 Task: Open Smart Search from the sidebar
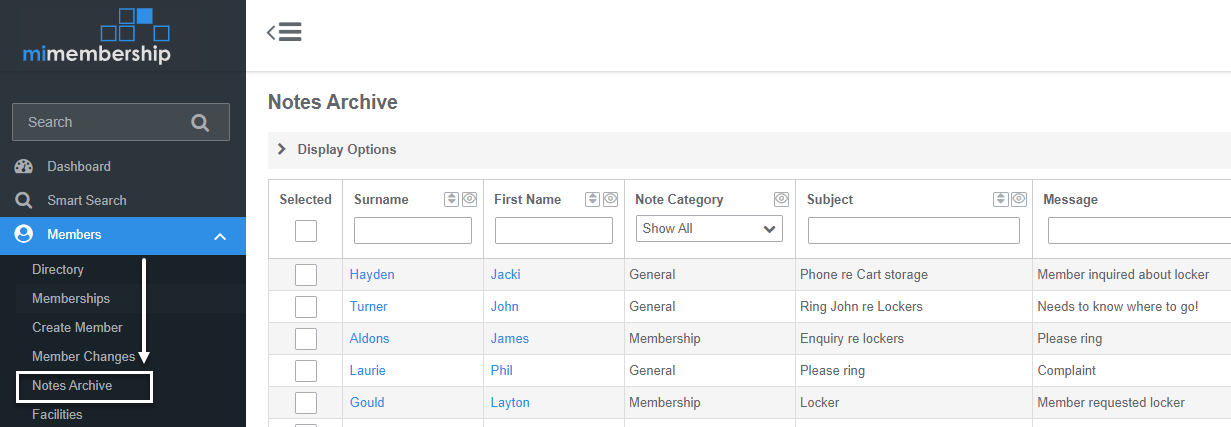tap(87, 200)
